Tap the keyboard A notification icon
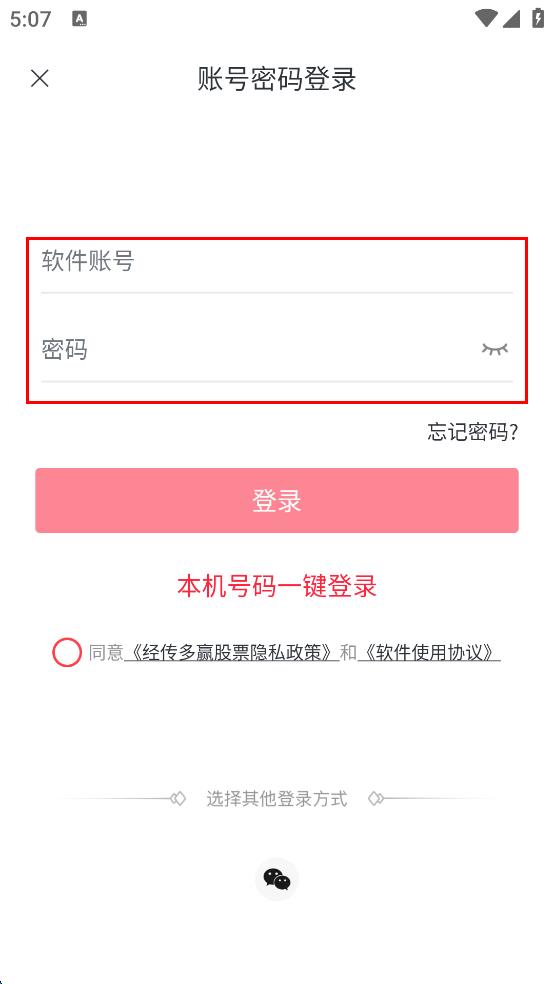The width and height of the screenshot is (554, 984). 80,19
